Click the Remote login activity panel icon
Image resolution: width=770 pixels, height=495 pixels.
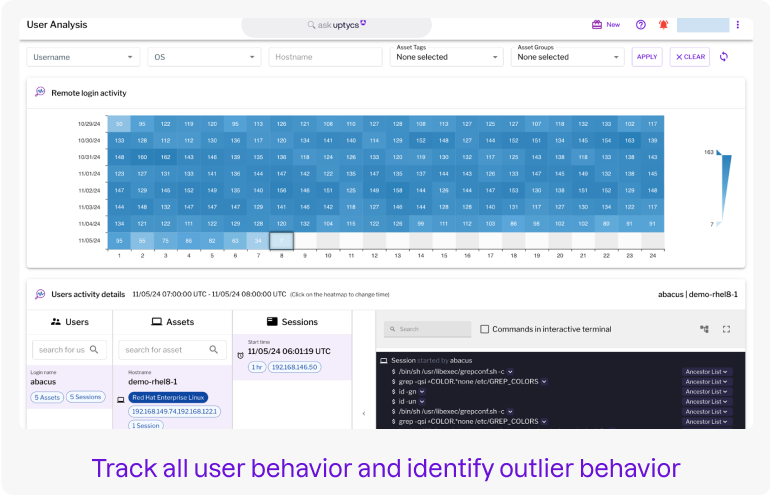40,92
